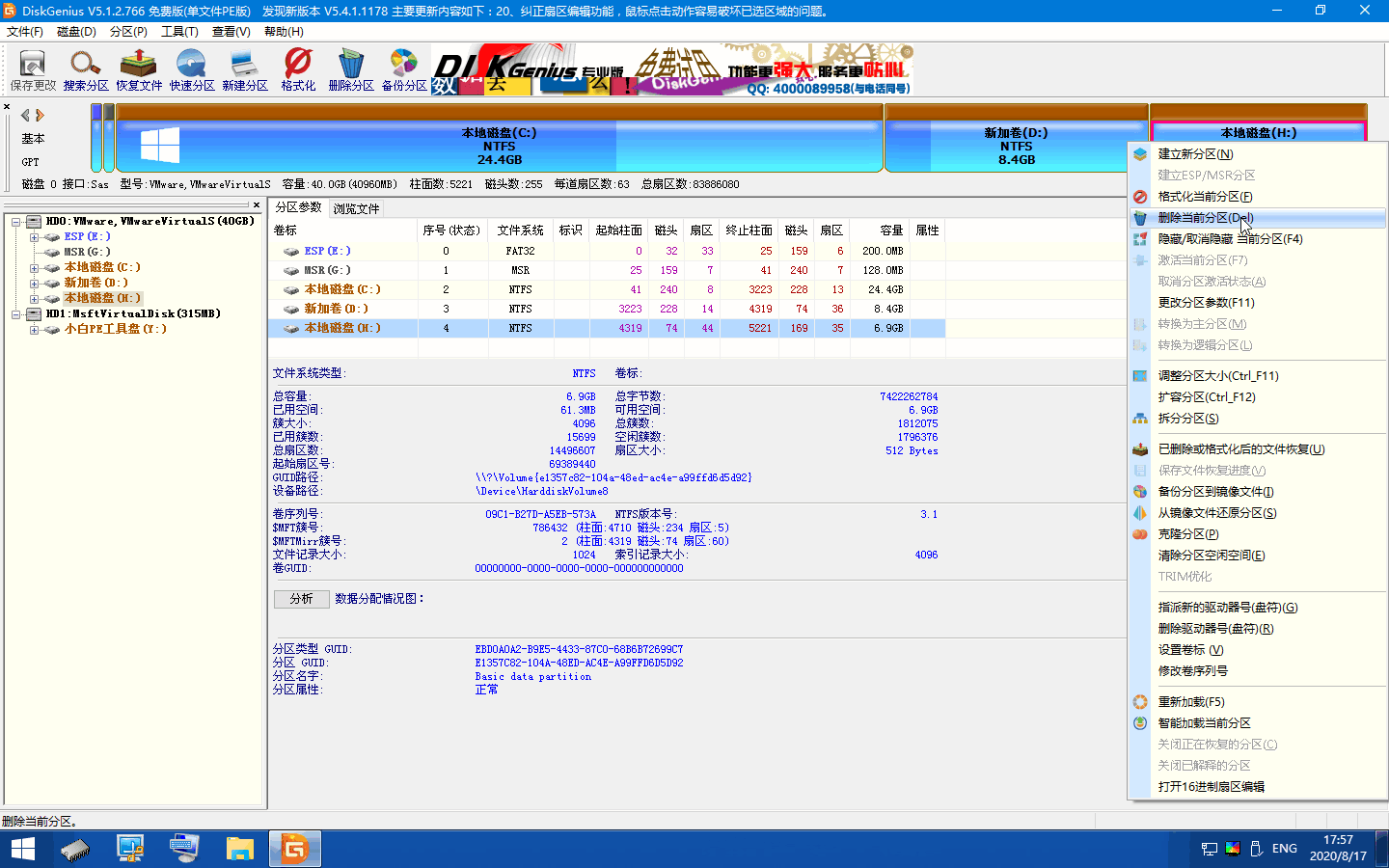This screenshot has width=1389, height=868.
Task: Choose 指派新的驱动器号(盘符)(G) in the context menu
Action: (x=1258, y=608)
